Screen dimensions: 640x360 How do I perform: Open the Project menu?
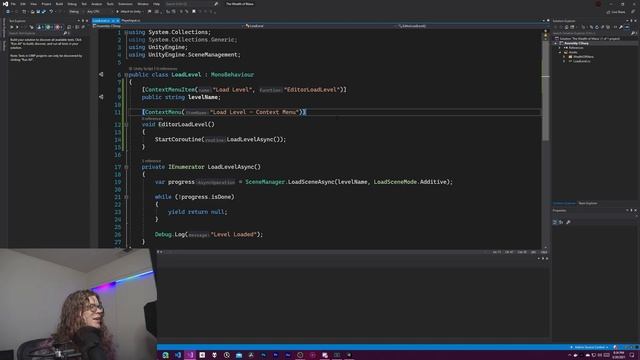coord(46,4)
